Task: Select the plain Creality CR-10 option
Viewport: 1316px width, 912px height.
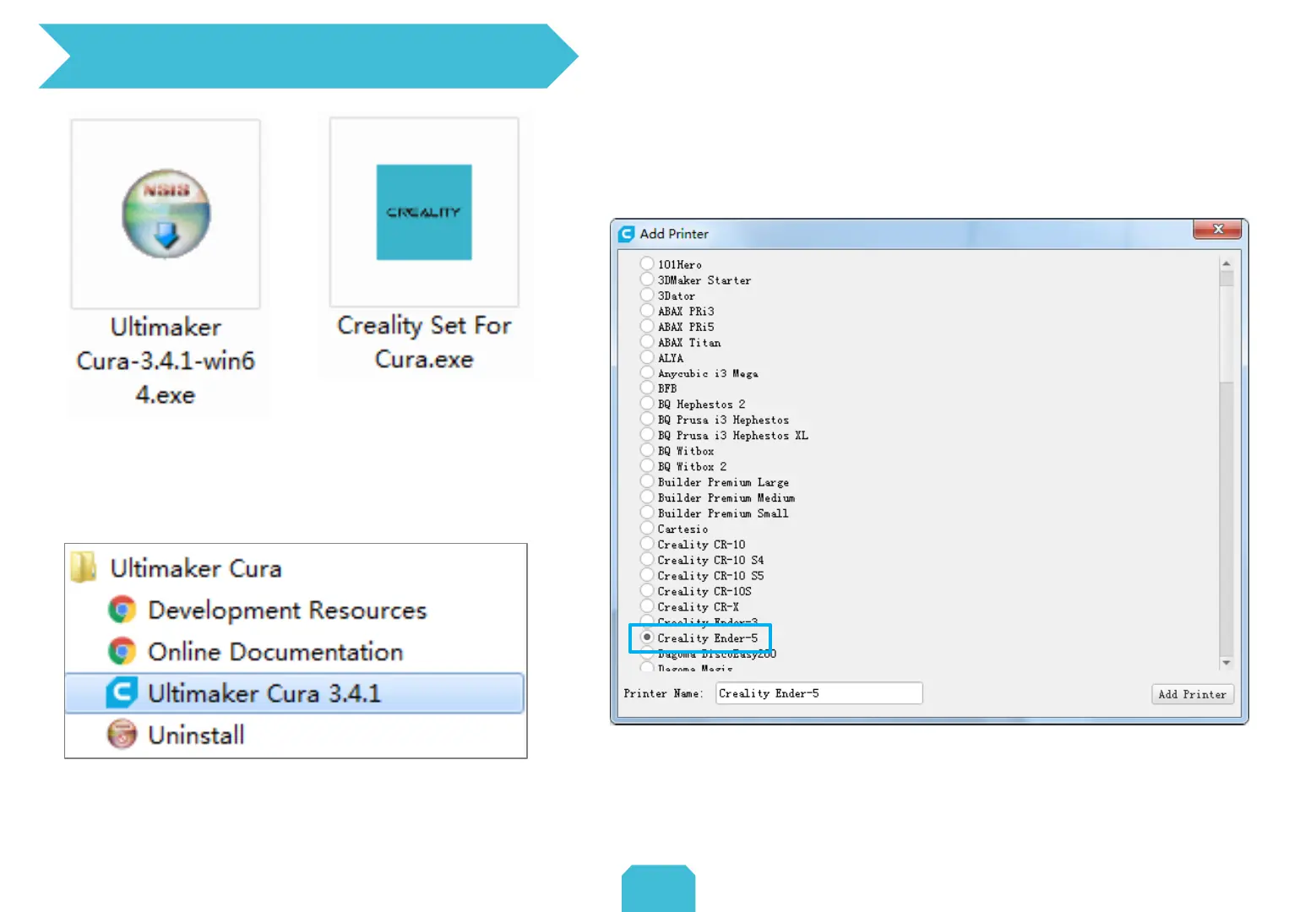Action: [647, 544]
